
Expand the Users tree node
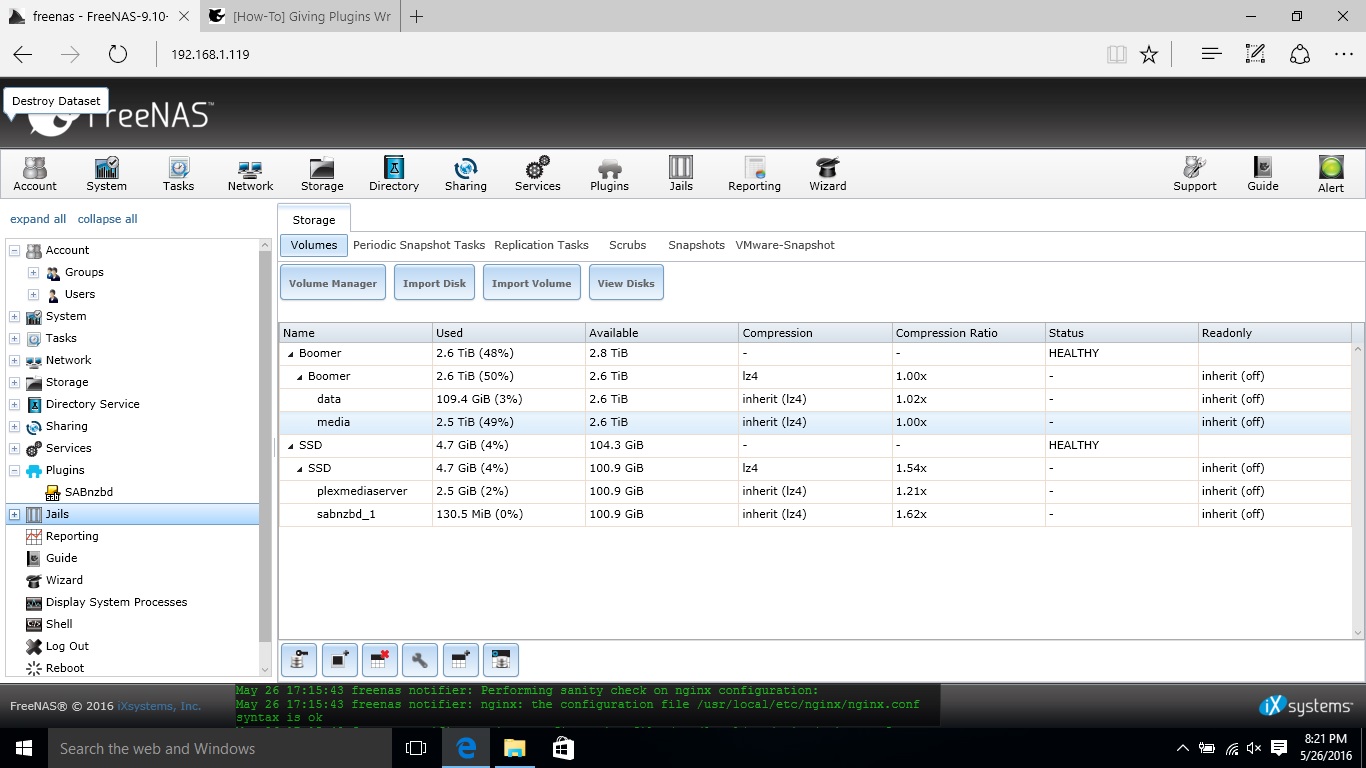(33, 294)
